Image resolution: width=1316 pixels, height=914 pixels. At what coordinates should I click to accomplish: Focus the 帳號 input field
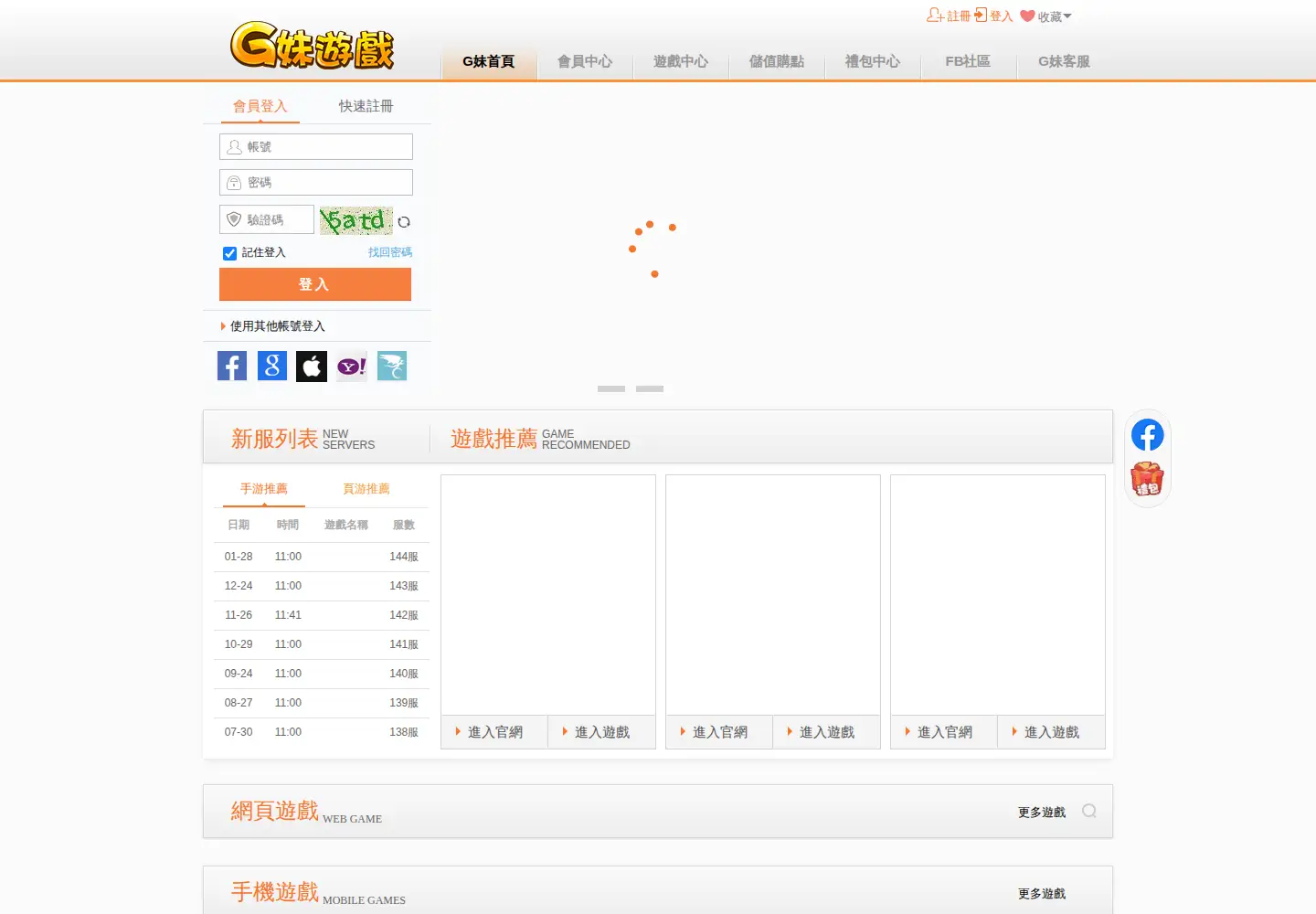click(x=316, y=147)
